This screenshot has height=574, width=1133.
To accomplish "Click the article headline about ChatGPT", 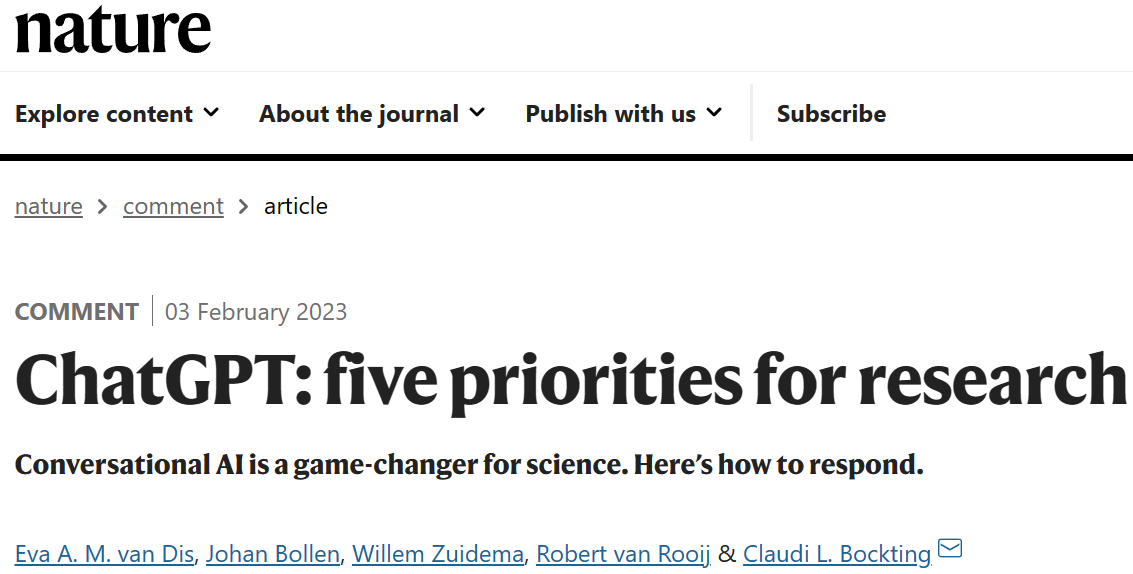I will pos(571,380).
